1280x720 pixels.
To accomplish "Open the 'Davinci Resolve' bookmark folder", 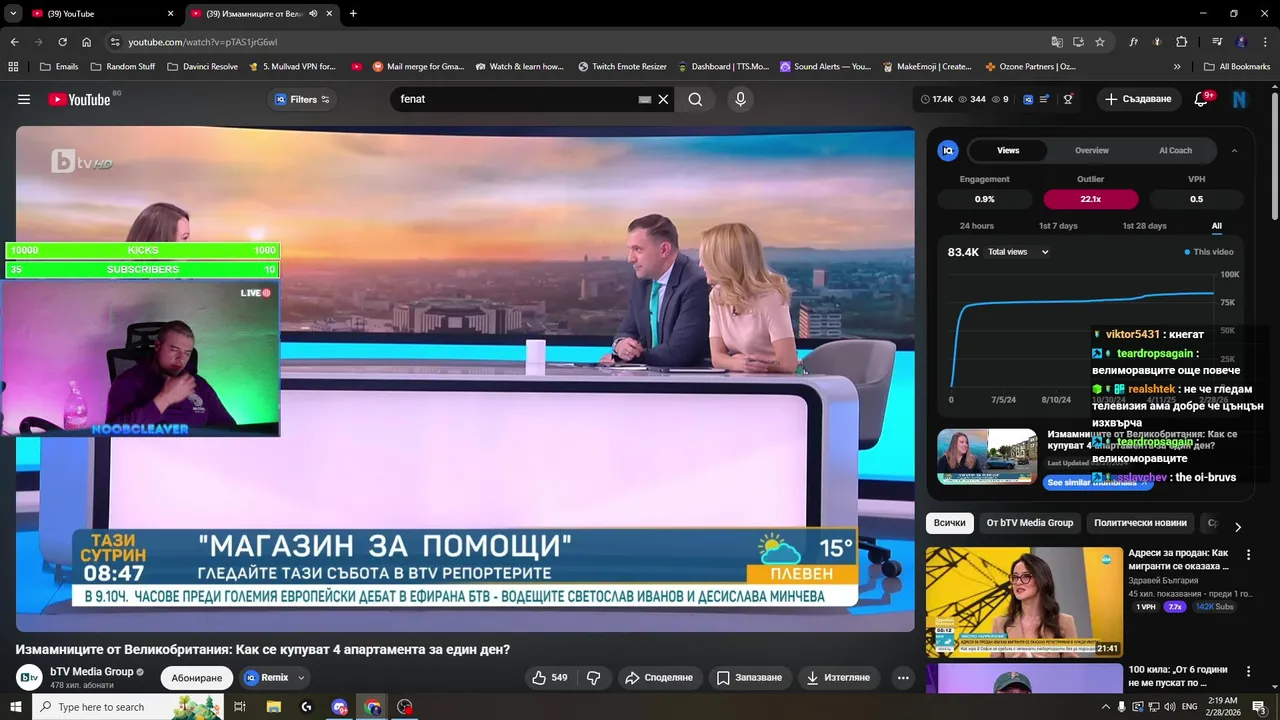I will [203, 67].
